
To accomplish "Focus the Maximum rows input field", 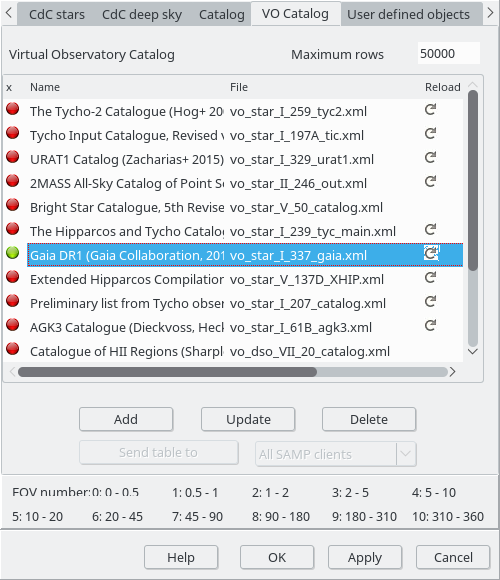I will (449, 54).
